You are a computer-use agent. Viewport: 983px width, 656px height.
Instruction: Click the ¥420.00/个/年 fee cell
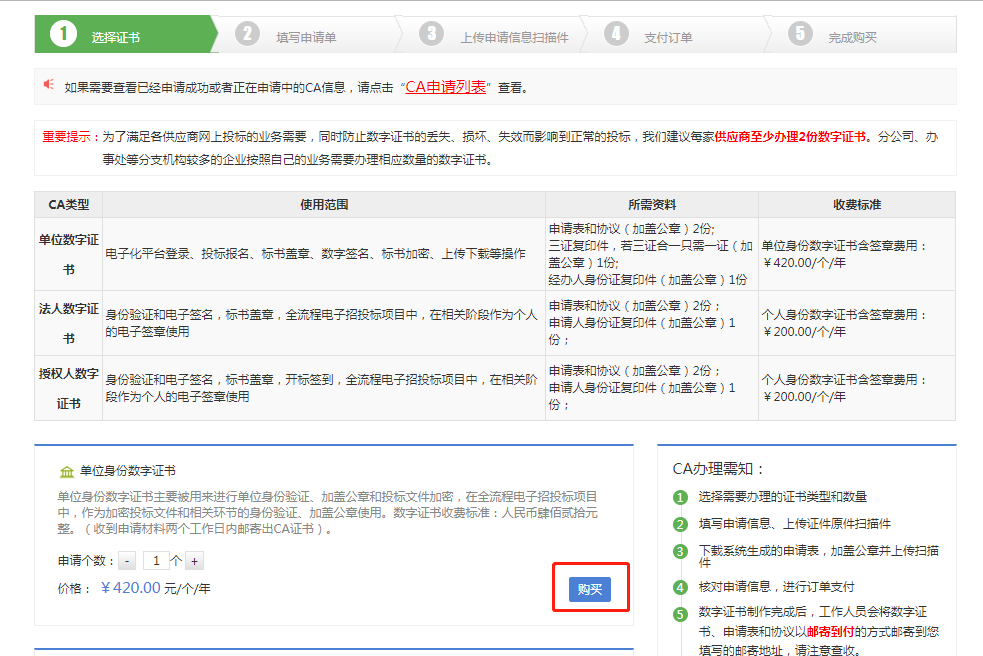click(x=857, y=254)
